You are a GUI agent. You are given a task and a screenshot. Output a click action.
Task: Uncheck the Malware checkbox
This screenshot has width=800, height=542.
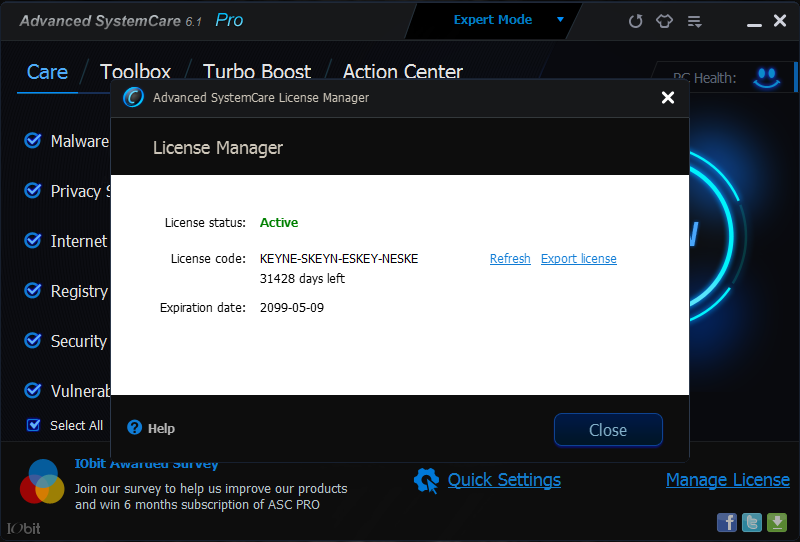(33, 140)
